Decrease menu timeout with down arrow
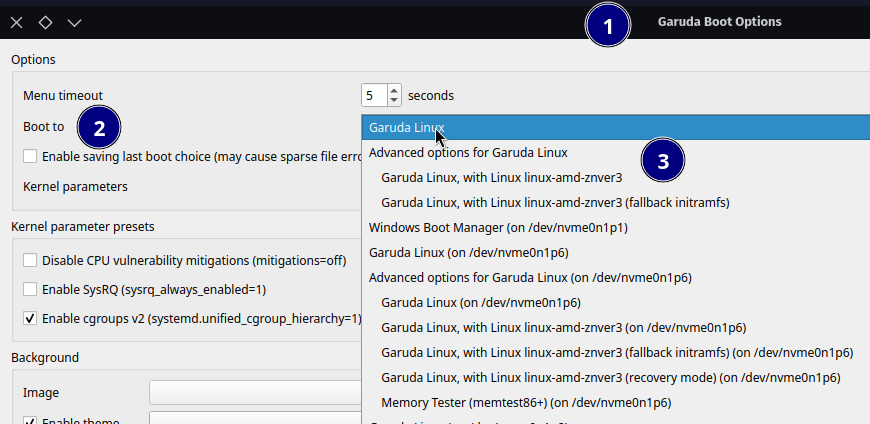870x424 pixels. point(394,100)
